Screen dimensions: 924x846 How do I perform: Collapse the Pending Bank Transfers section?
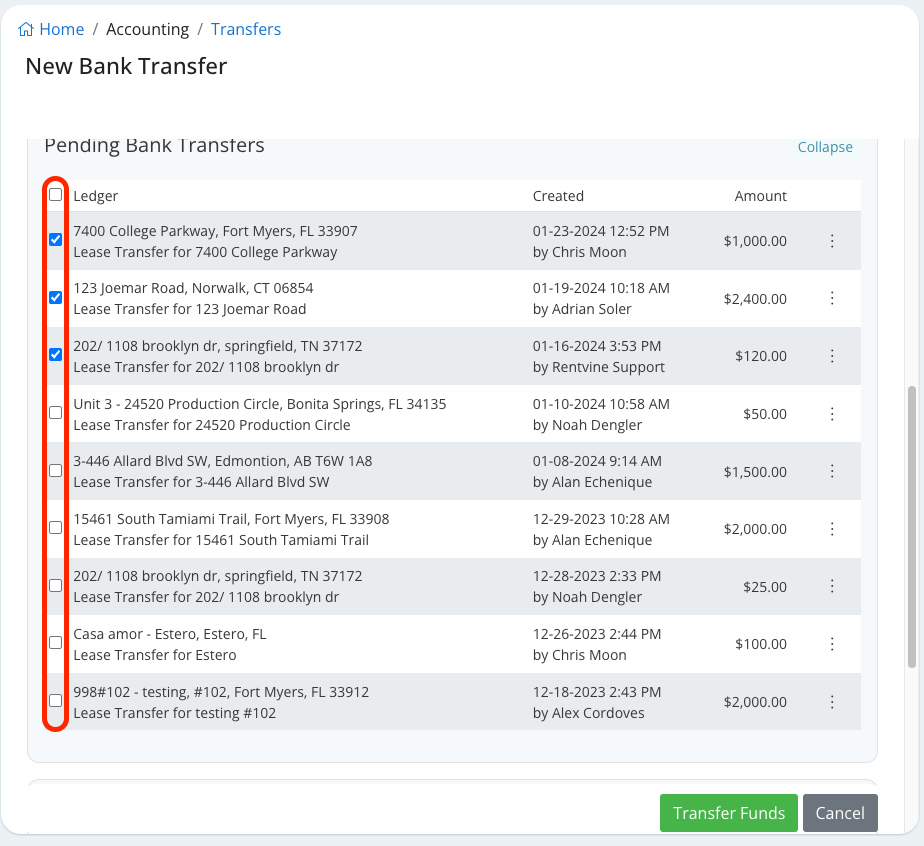point(825,146)
